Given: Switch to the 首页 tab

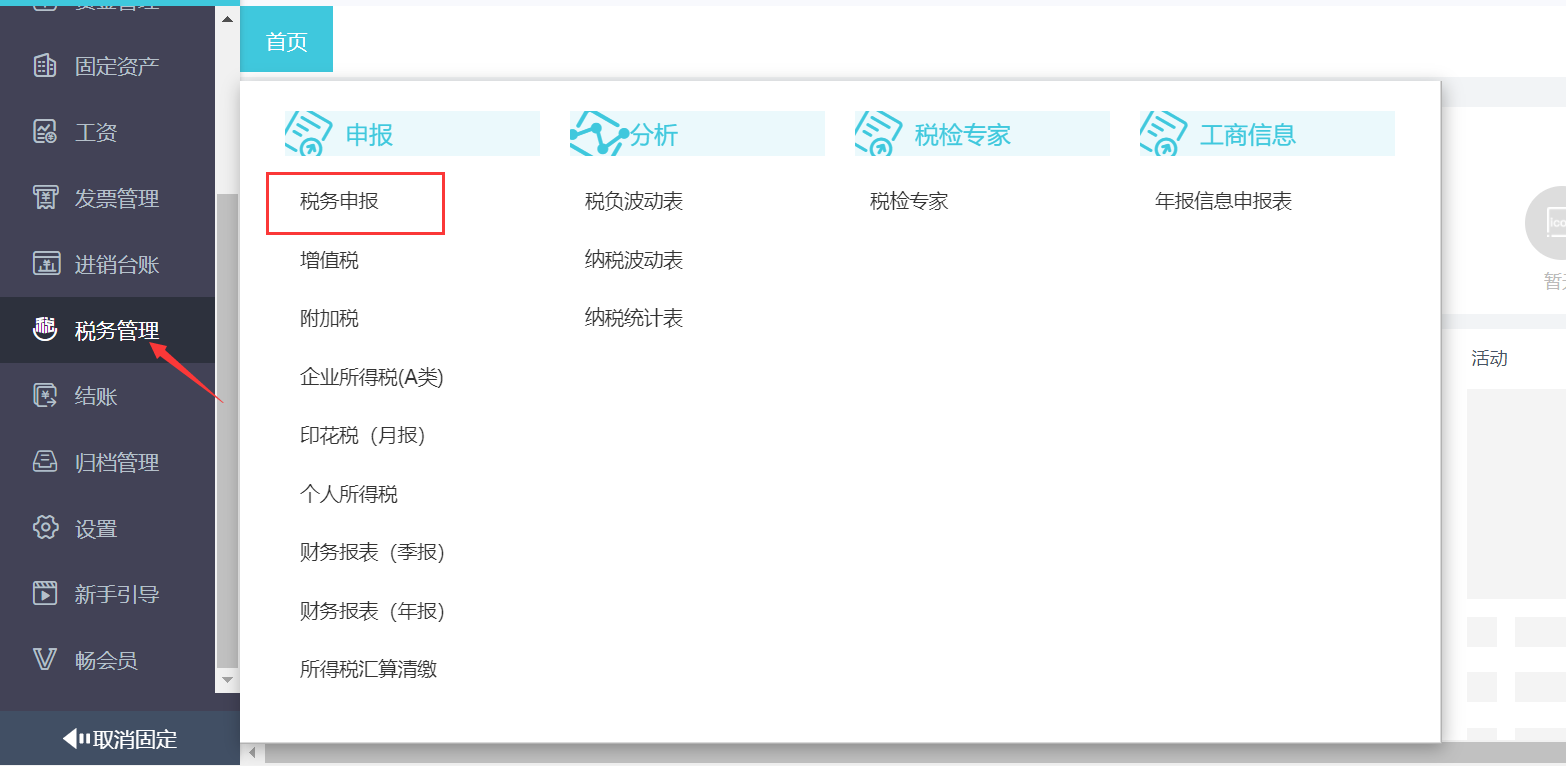Looking at the screenshot, I should point(286,42).
